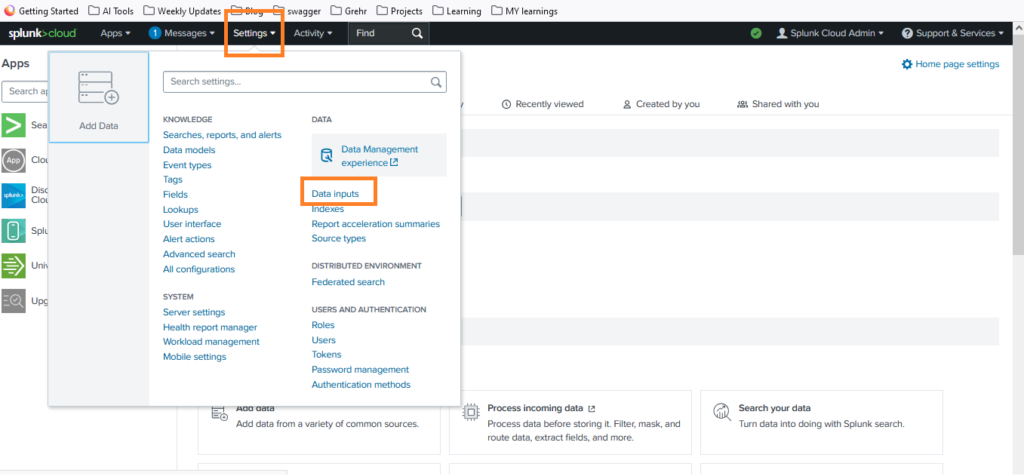1024x476 pixels.
Task: Click the green health status check icon
Action: 756,33
